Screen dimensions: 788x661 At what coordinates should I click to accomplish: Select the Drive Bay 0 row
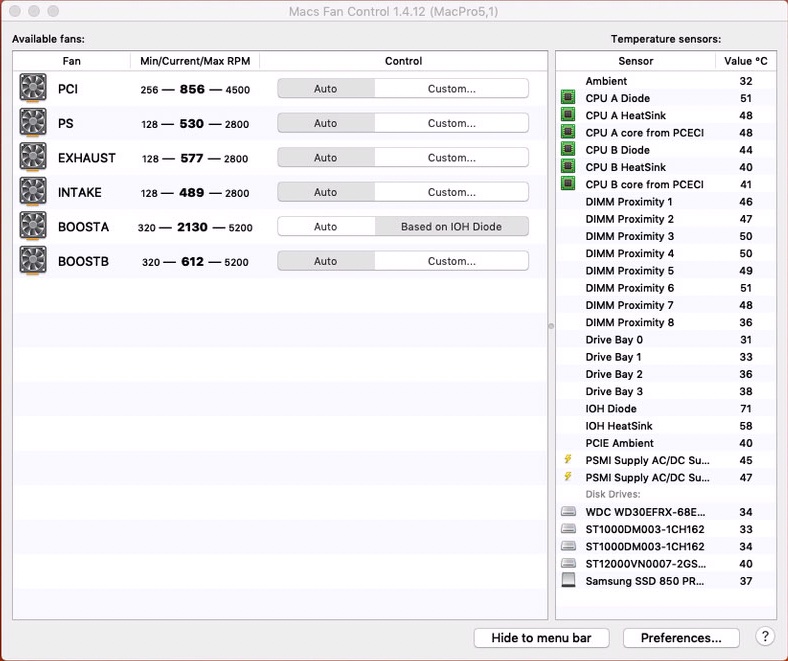pyautogui.click(x=666, y=340)
